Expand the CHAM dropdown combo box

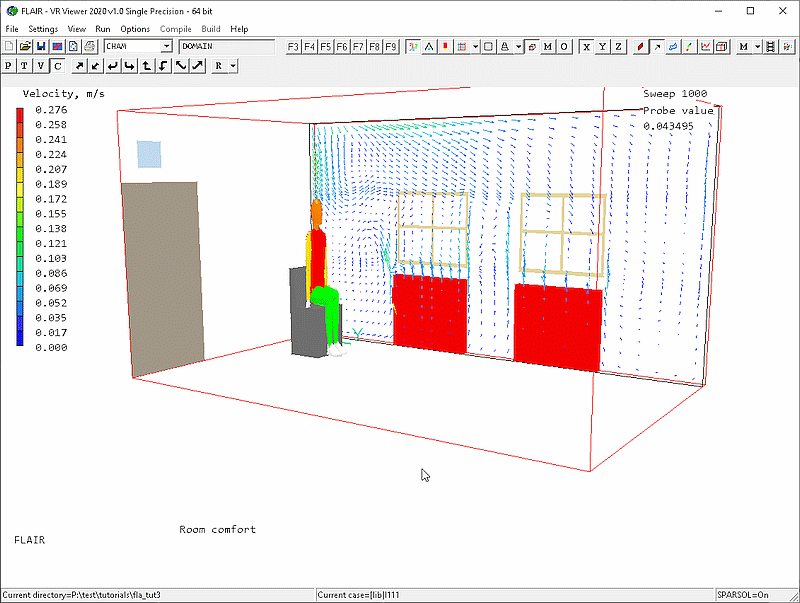(x=167, y=46)
